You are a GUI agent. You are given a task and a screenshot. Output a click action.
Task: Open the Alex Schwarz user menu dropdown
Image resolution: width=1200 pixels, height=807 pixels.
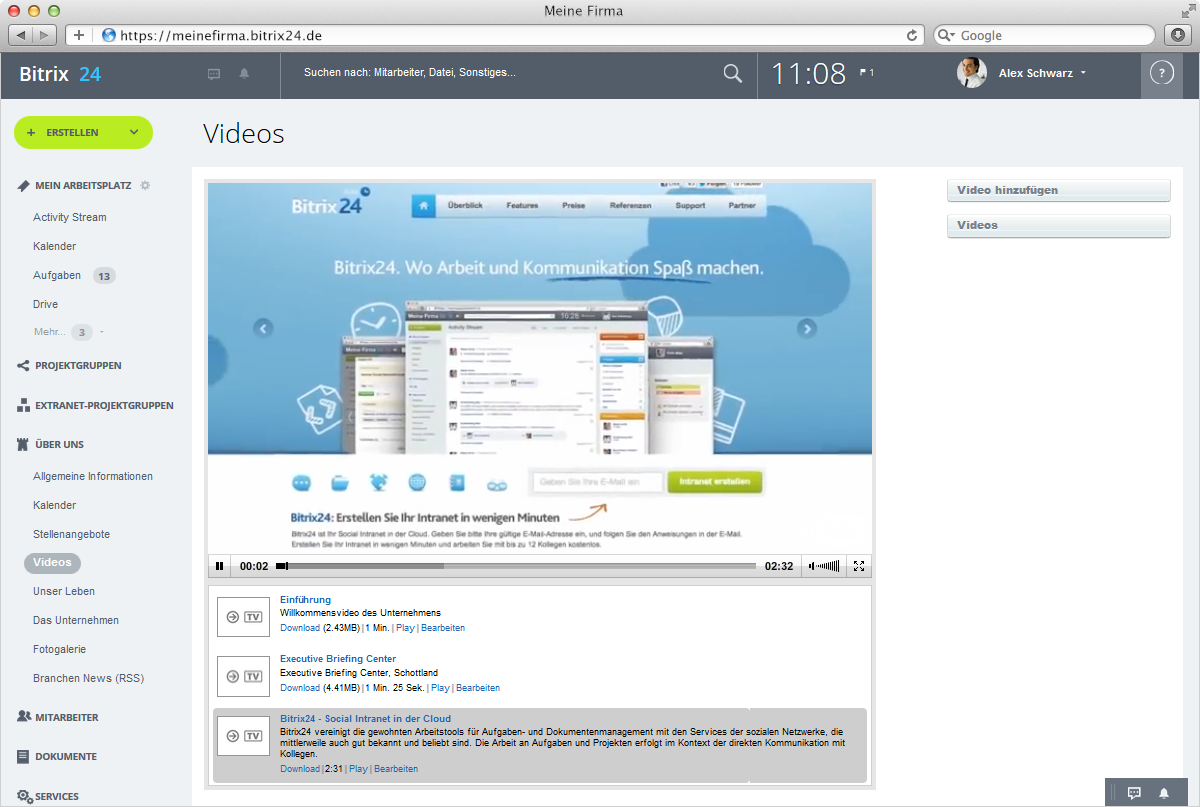pos(1084,73)
